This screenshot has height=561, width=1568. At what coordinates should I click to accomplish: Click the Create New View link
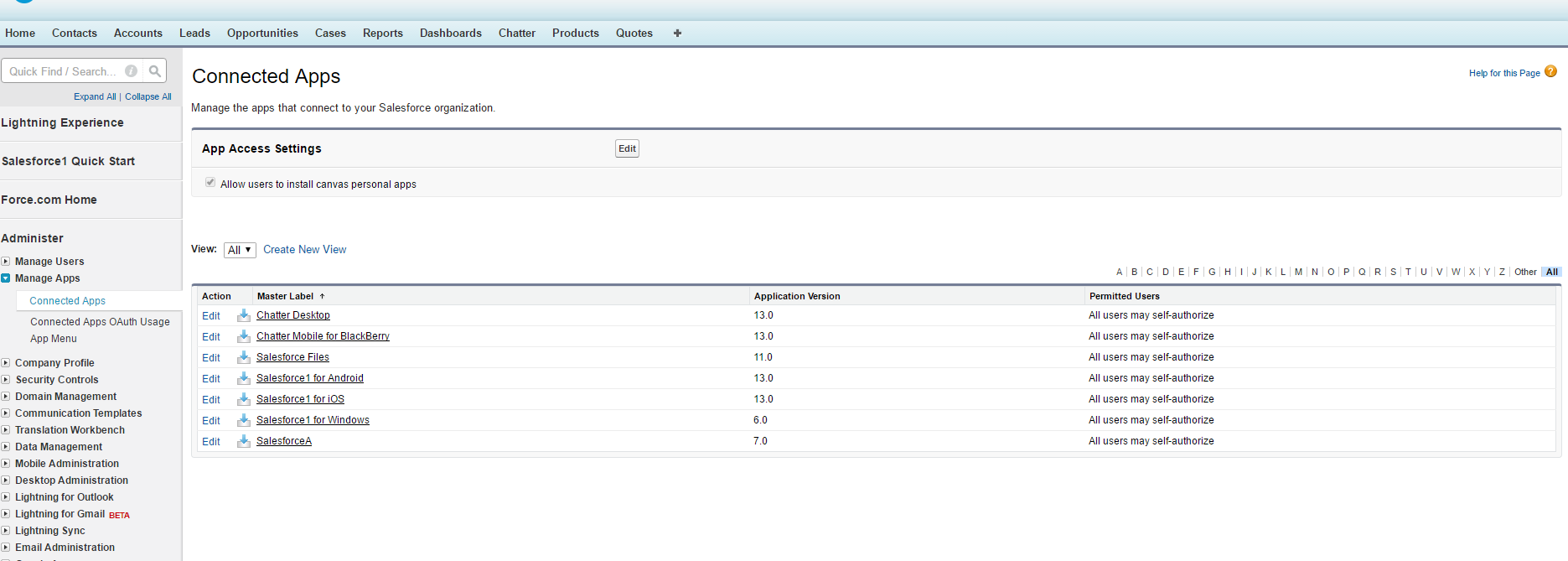point(304,250)
